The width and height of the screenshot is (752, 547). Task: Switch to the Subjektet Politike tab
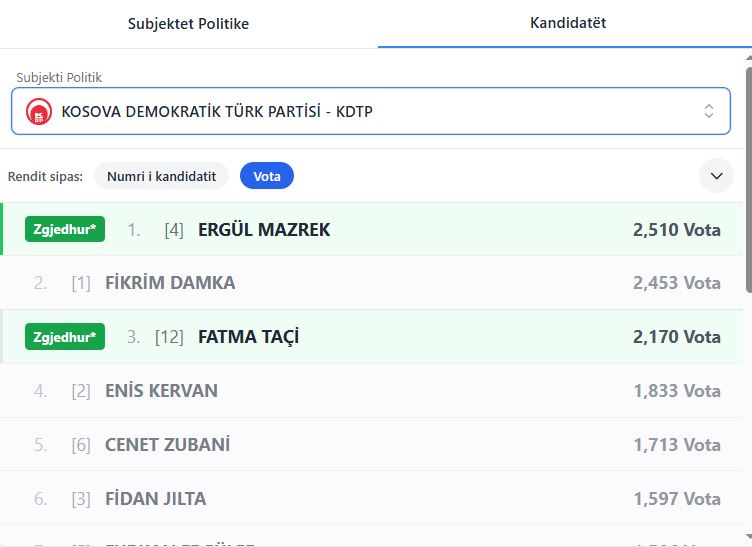[x=188, y=24]
